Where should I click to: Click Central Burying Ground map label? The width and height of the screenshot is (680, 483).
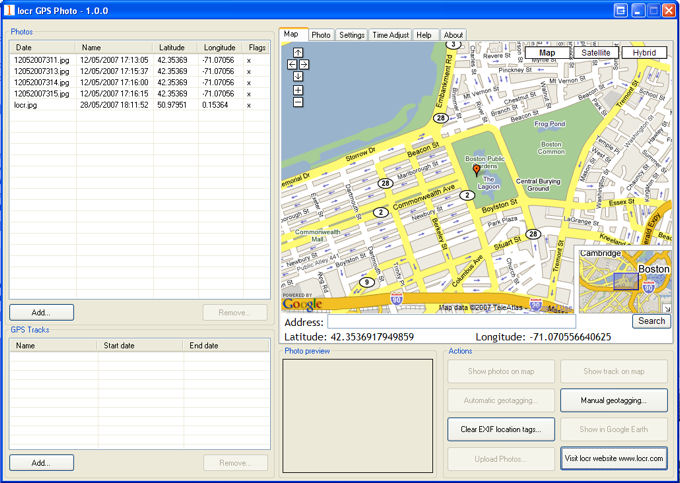538,185
